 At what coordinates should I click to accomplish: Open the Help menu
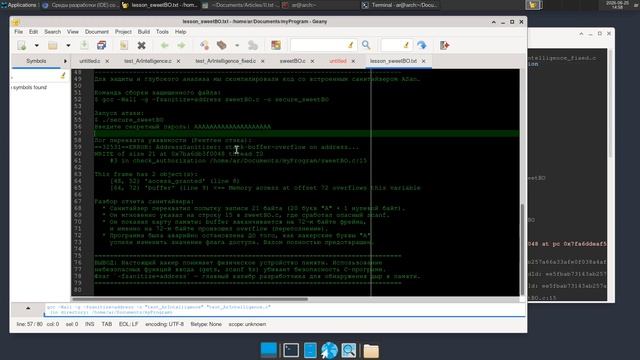(x=180, y=31)
